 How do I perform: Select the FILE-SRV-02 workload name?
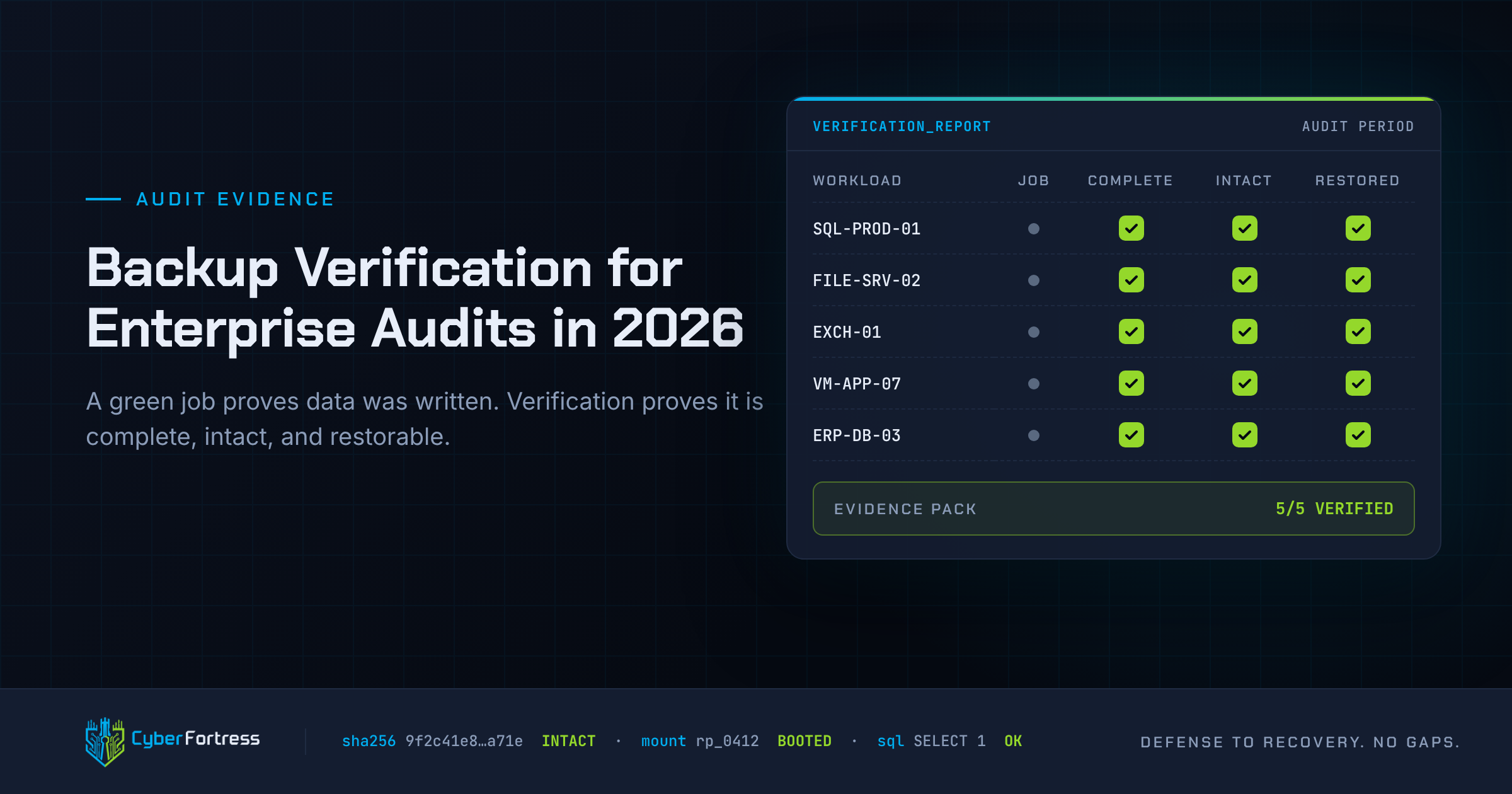click(x=867, y=280)
